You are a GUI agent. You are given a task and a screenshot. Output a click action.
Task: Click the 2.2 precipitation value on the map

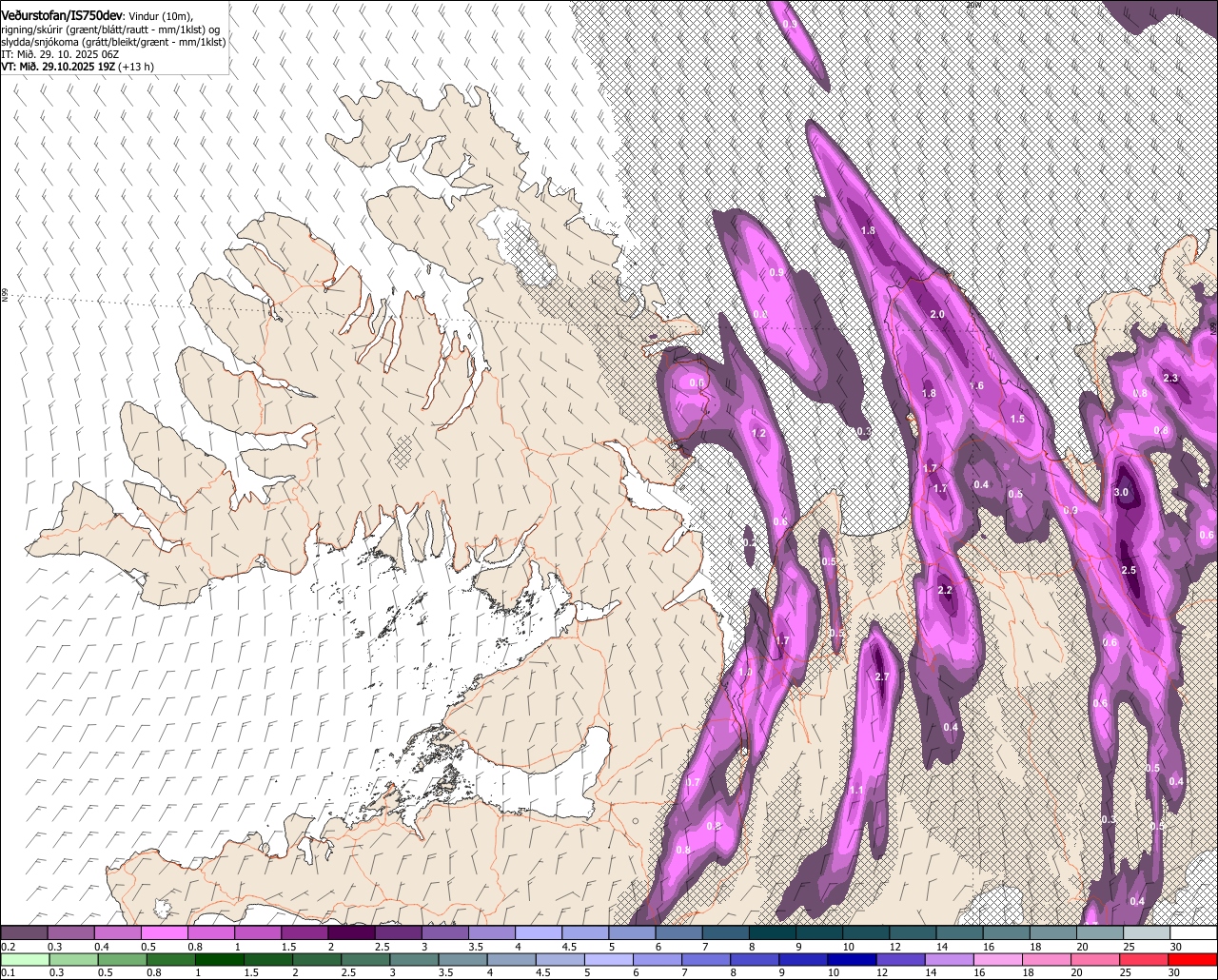tap(945, 591)
